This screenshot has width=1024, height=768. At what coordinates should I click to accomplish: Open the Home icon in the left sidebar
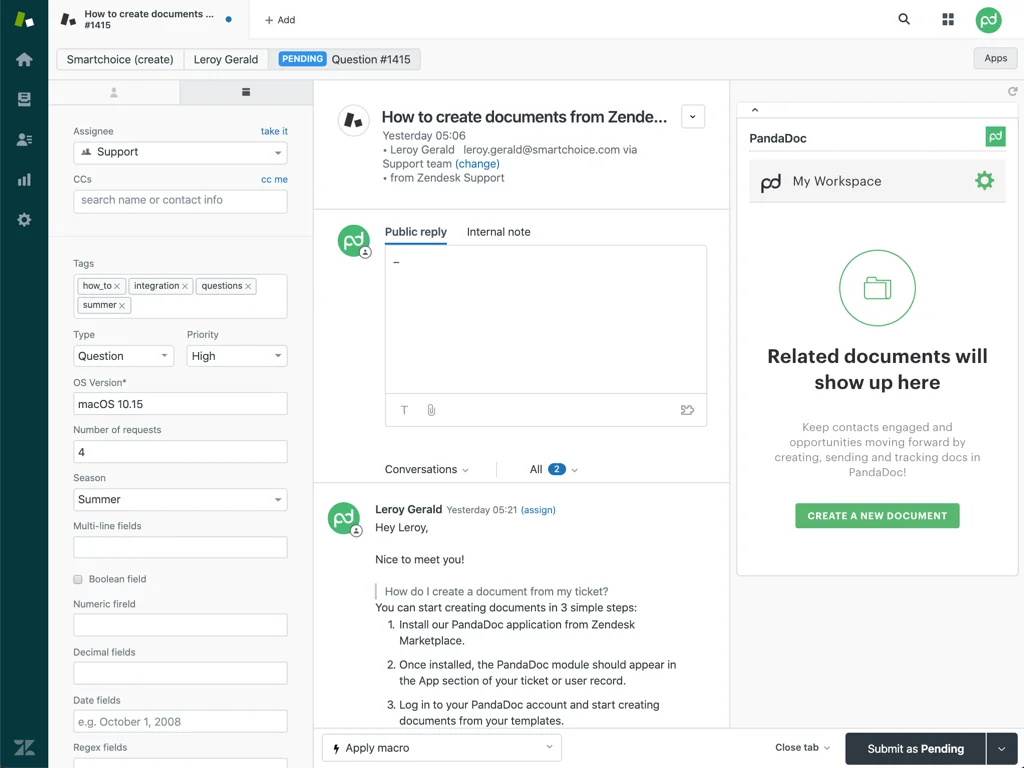(22, 59)
